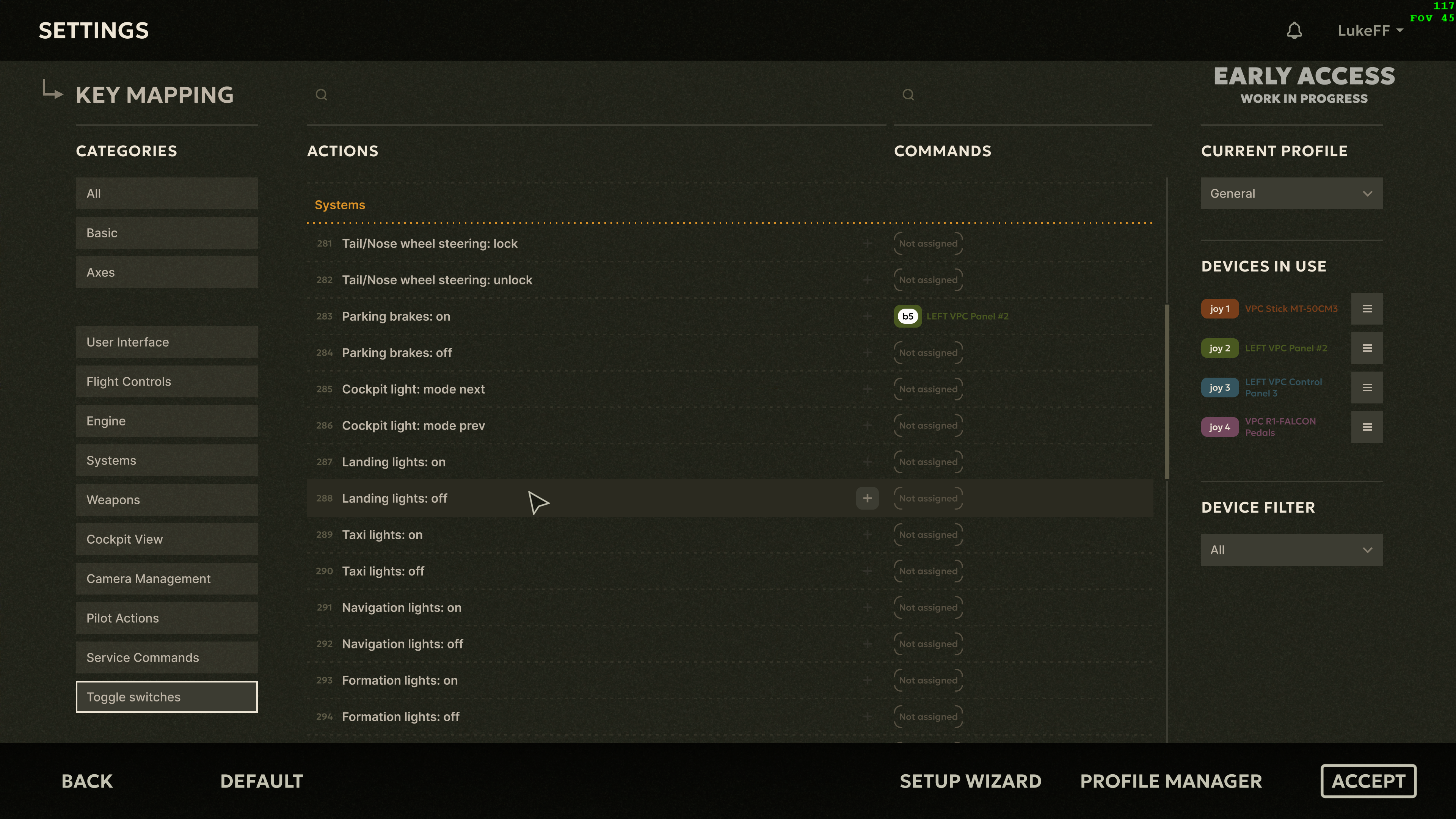Click plus icon on Taxi lights: on row

pyautogui.click(x=867, y=535)
